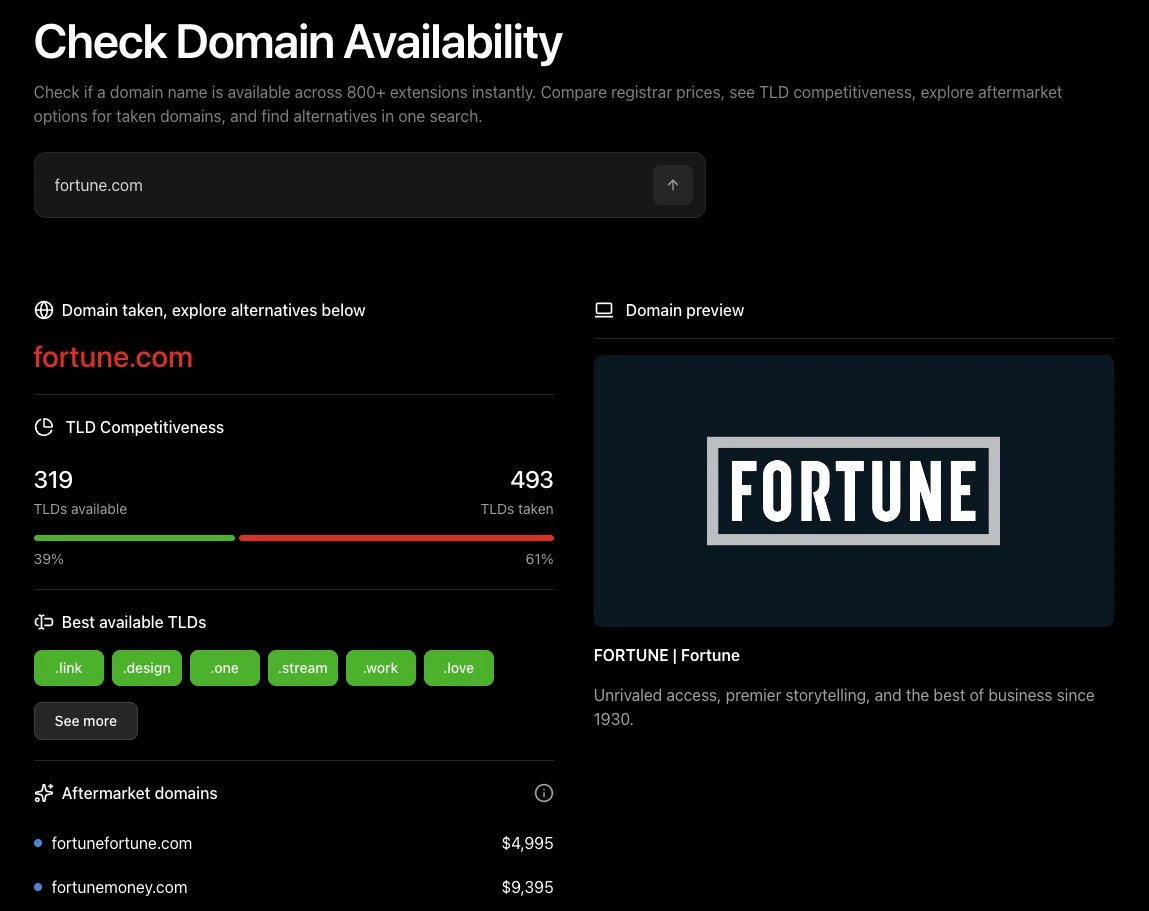Click the 493 TLDs taken count
This screenshot has width=1149, height=911.
532,479
